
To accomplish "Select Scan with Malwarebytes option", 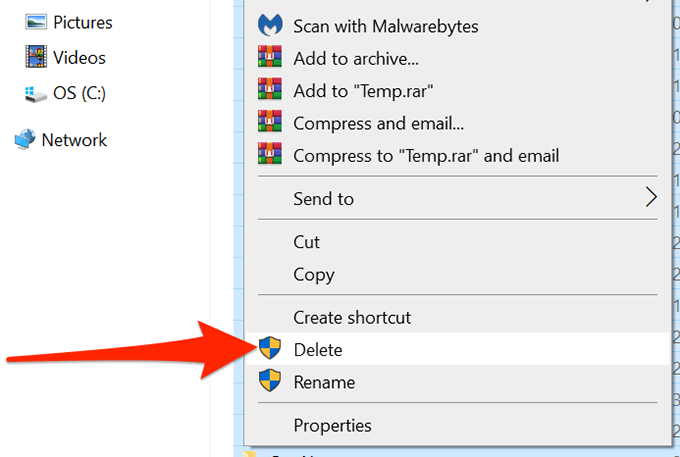I will [x=386, y=26].
